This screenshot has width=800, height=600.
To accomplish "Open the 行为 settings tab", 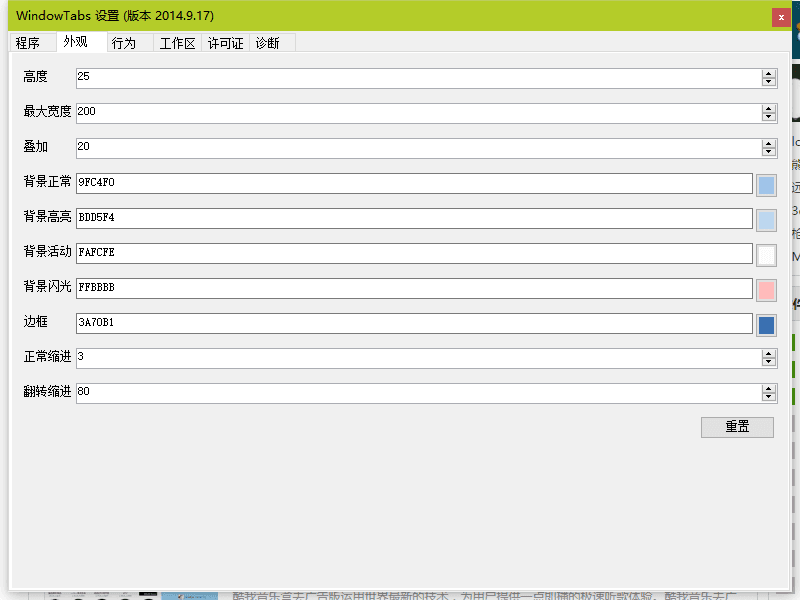I will click(x=123, y=42).
